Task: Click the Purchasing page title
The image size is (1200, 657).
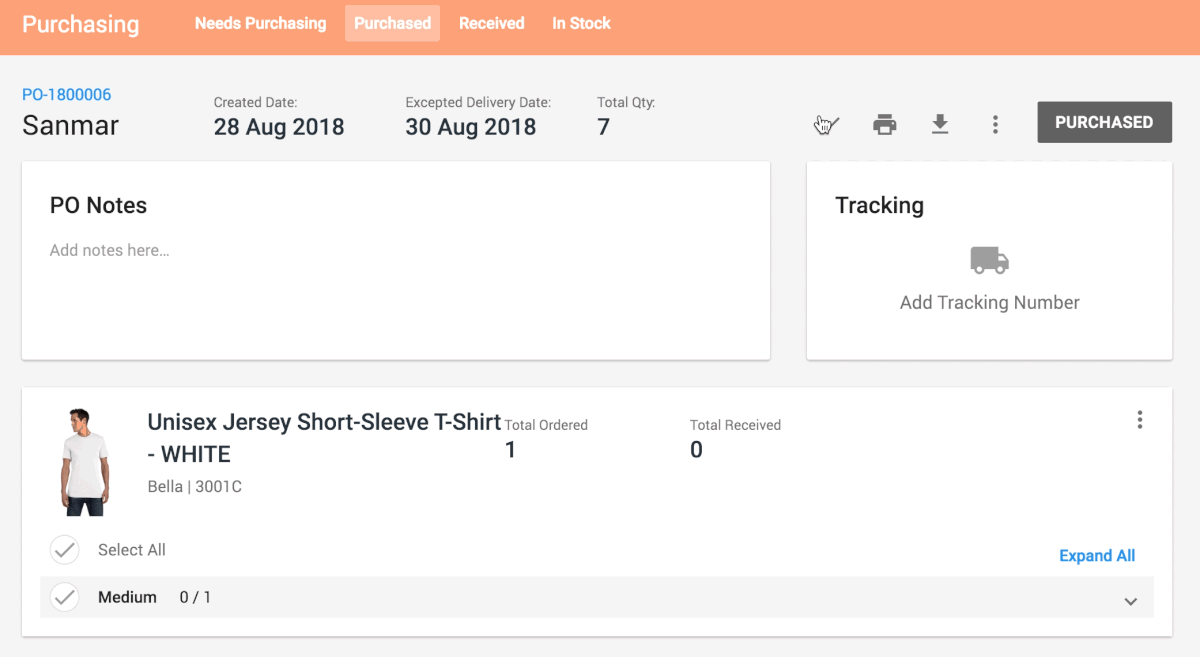Action: coord(81,25)
